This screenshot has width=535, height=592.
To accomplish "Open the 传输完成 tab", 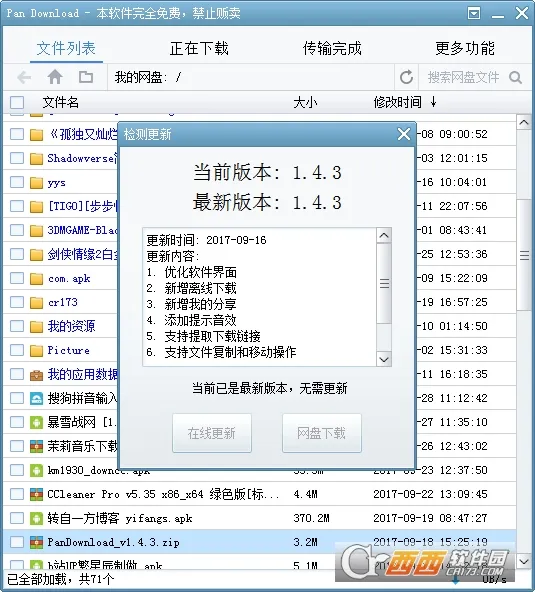I will pyautogui.click(x=332, y=48).
